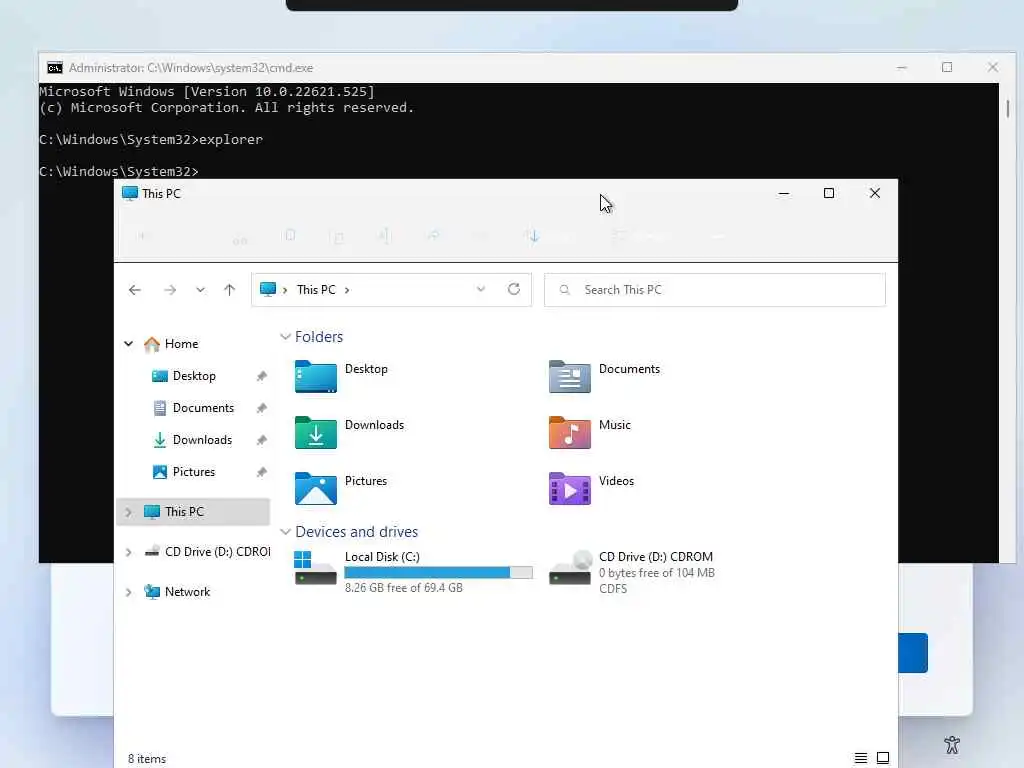Select the Music folder icon
Viewport: 1024px width, 768px height.
569,433
